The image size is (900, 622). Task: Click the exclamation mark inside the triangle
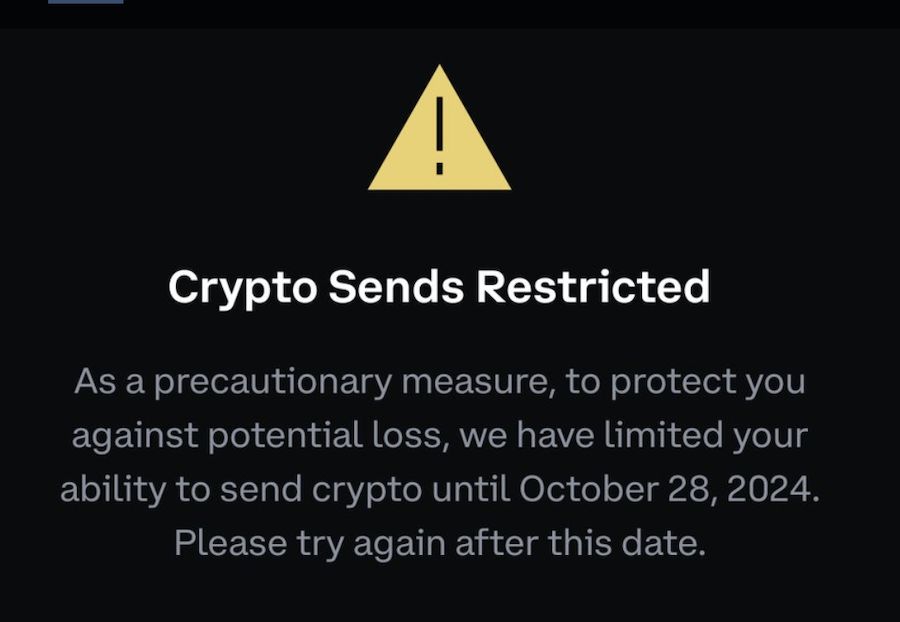(439, 139)
